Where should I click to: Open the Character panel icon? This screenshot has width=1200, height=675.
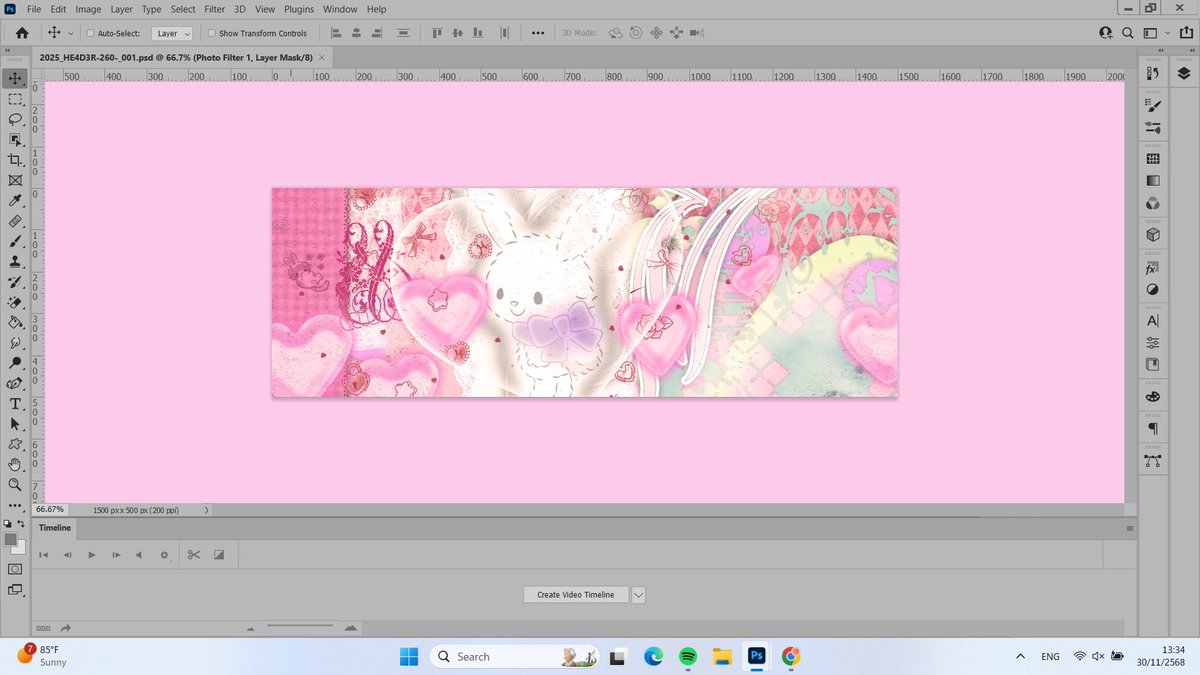(x=1152, y=321)
